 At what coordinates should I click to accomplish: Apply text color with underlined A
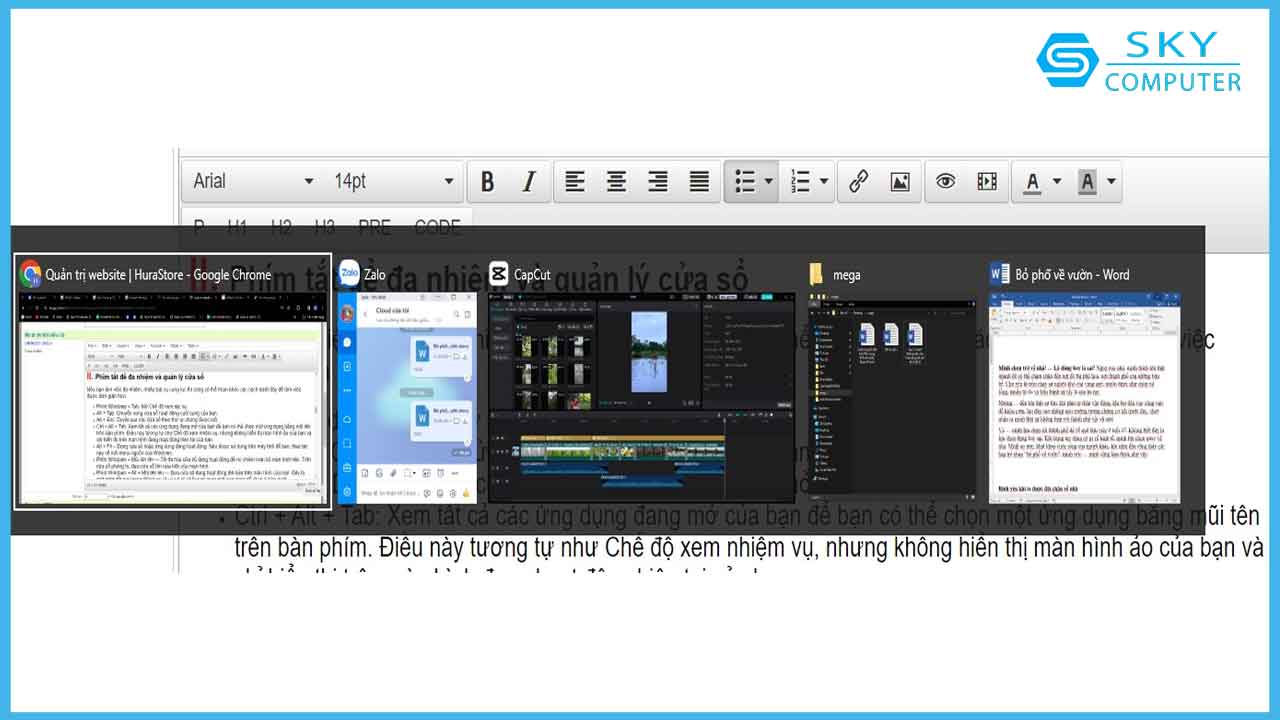tap(1033, 182)
